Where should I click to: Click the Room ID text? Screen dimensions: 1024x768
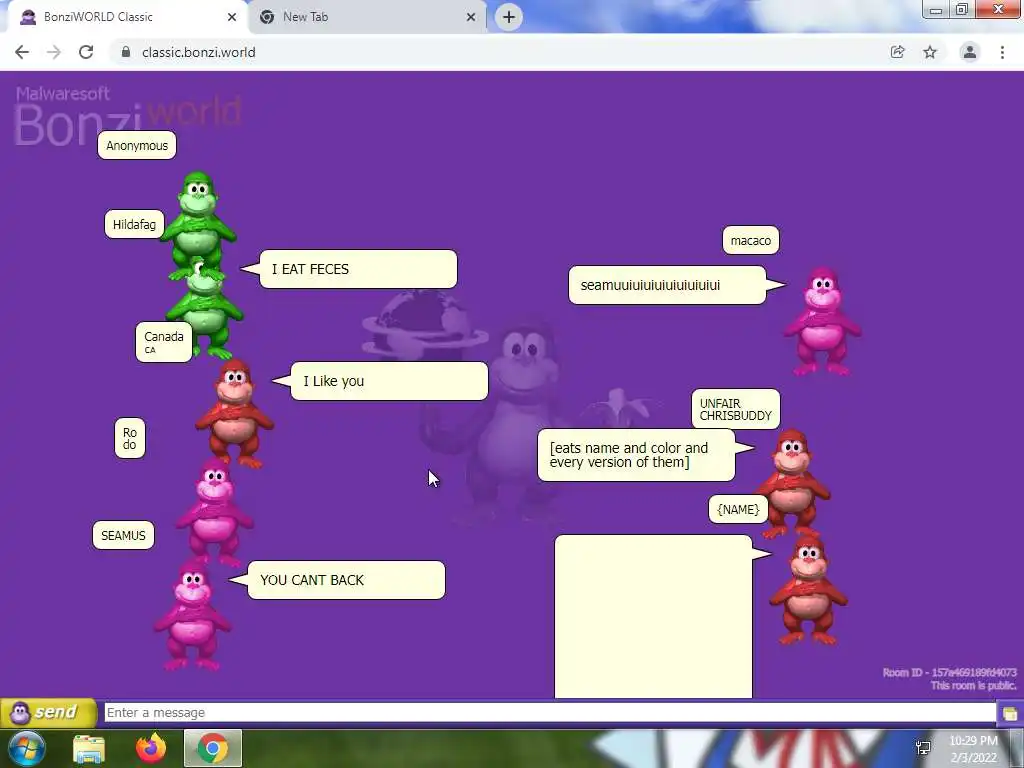pyautogui.click(x=950, y=672)
